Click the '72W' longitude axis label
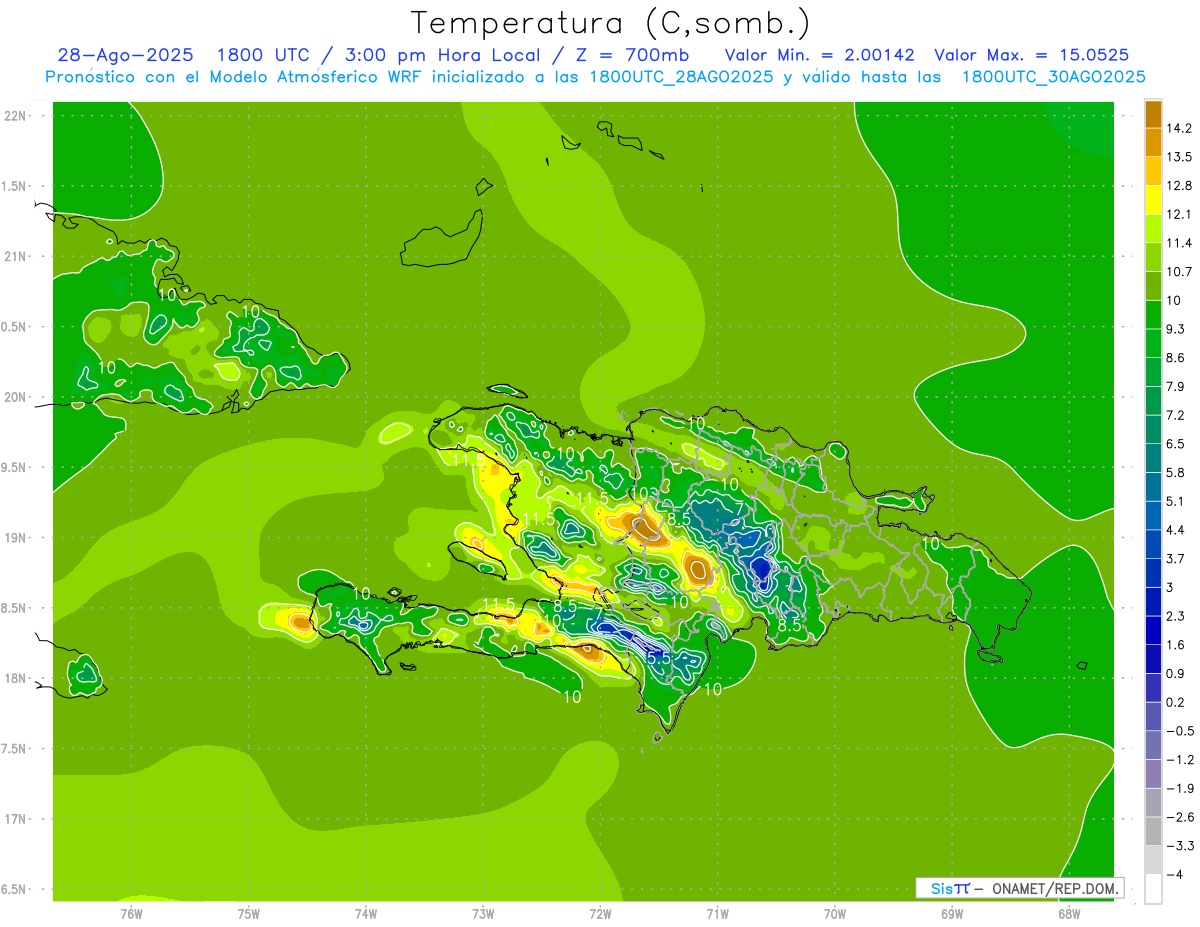The width and height of the screenshot is (1200, 927). tap(600, 914)
